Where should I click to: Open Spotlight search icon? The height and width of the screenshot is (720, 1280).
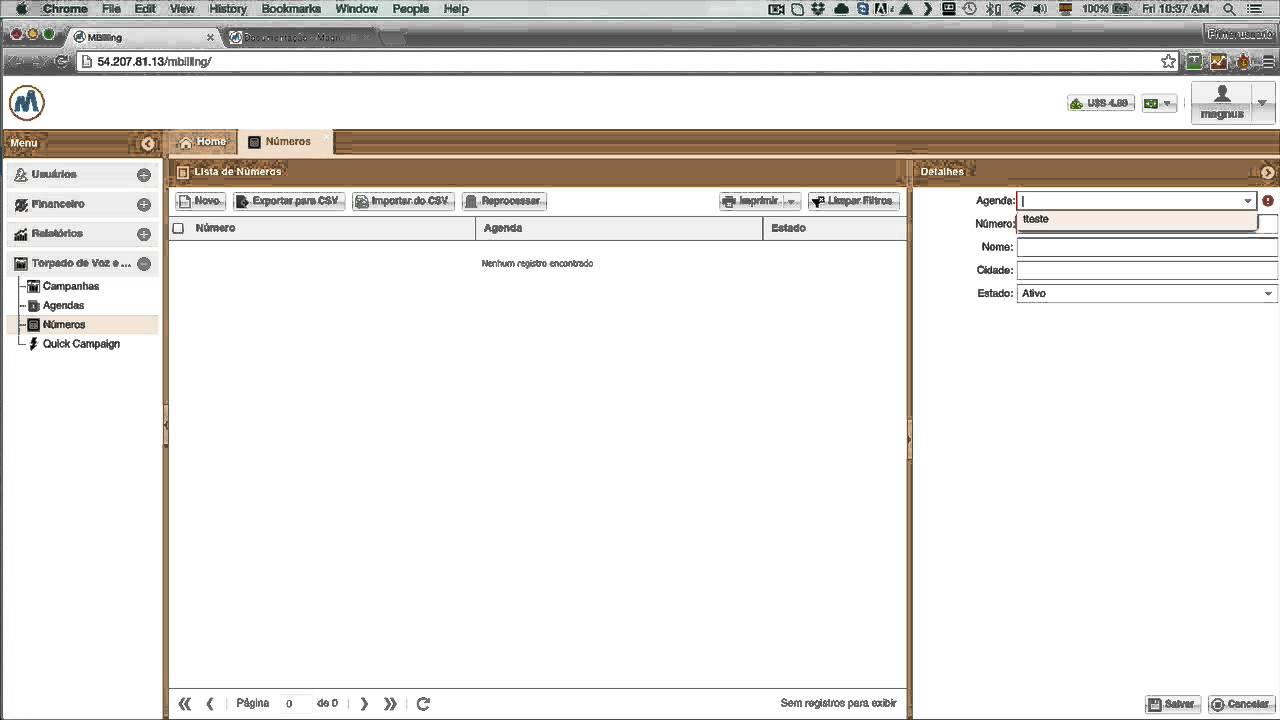coord(1230,9)
